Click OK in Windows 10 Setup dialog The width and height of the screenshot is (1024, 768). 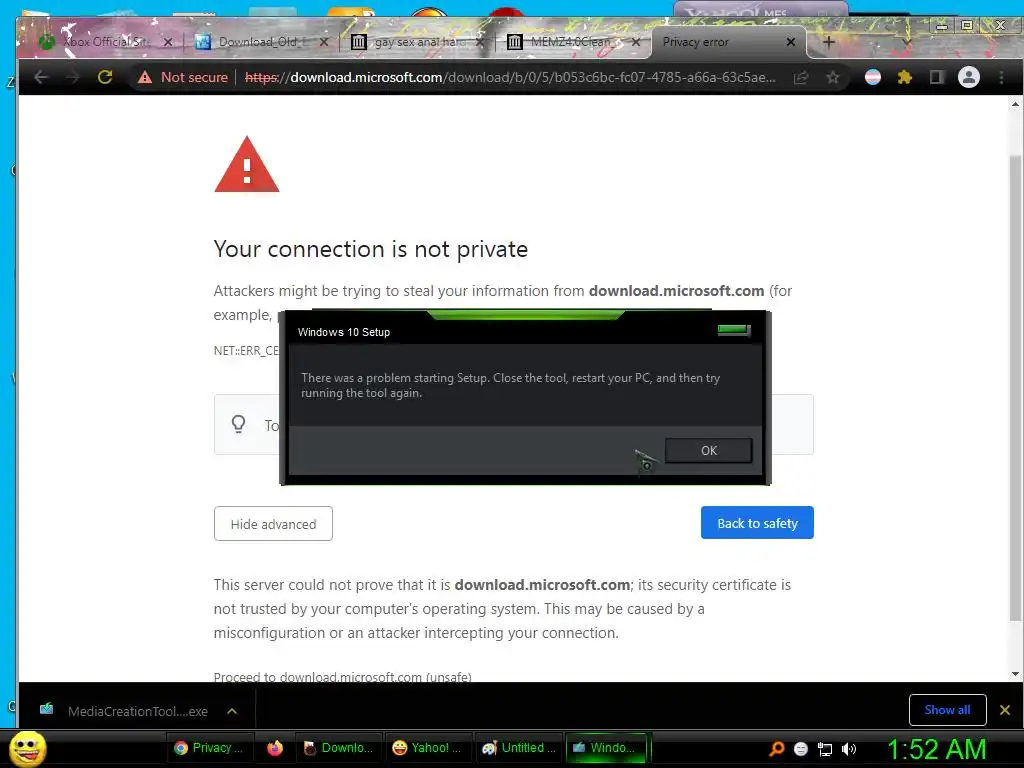(x=709, y=451)
